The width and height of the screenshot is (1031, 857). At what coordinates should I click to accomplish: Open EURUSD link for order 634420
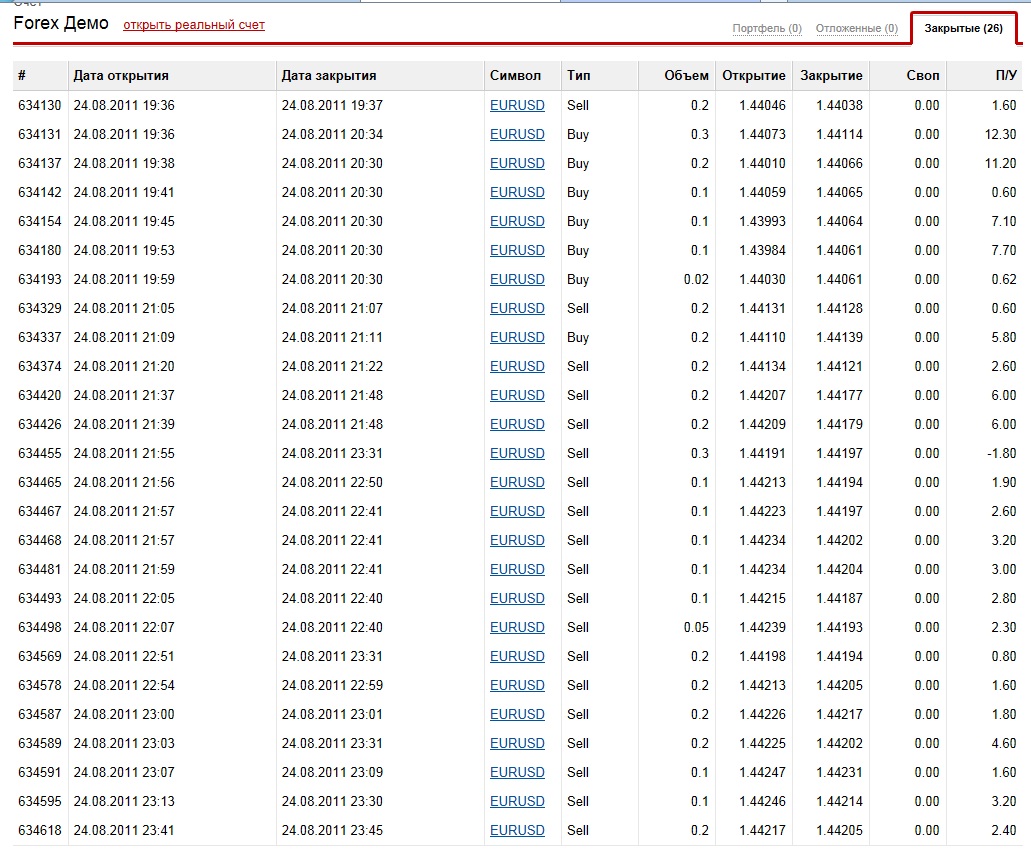coord(517,395)
